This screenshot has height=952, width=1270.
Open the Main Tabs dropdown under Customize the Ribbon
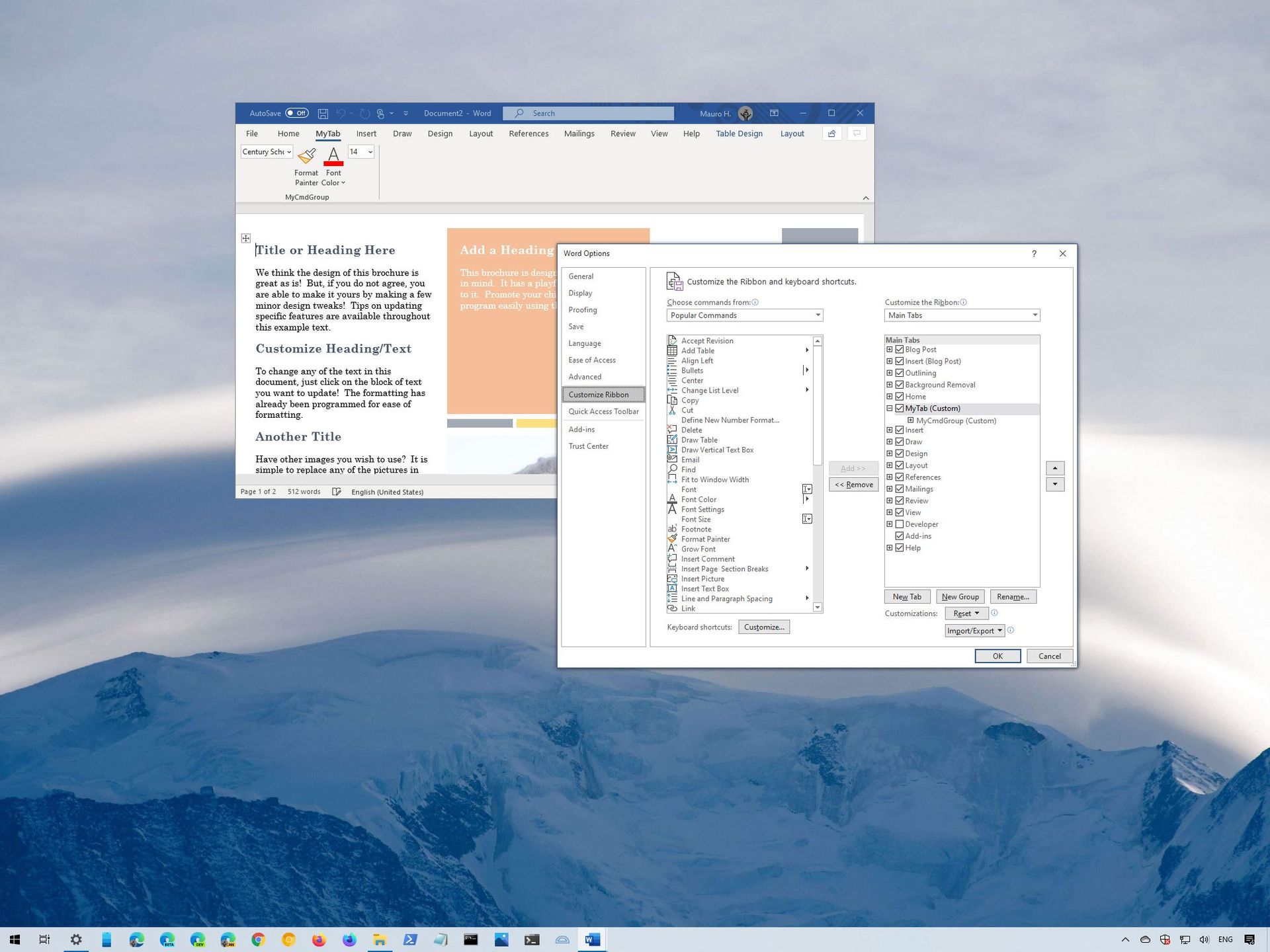pos(962,315)
